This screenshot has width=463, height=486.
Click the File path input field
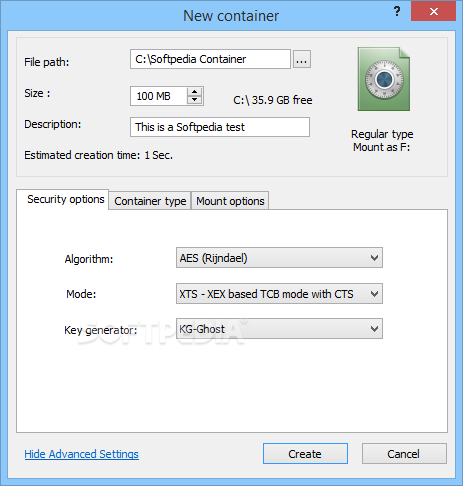point(210,59)
